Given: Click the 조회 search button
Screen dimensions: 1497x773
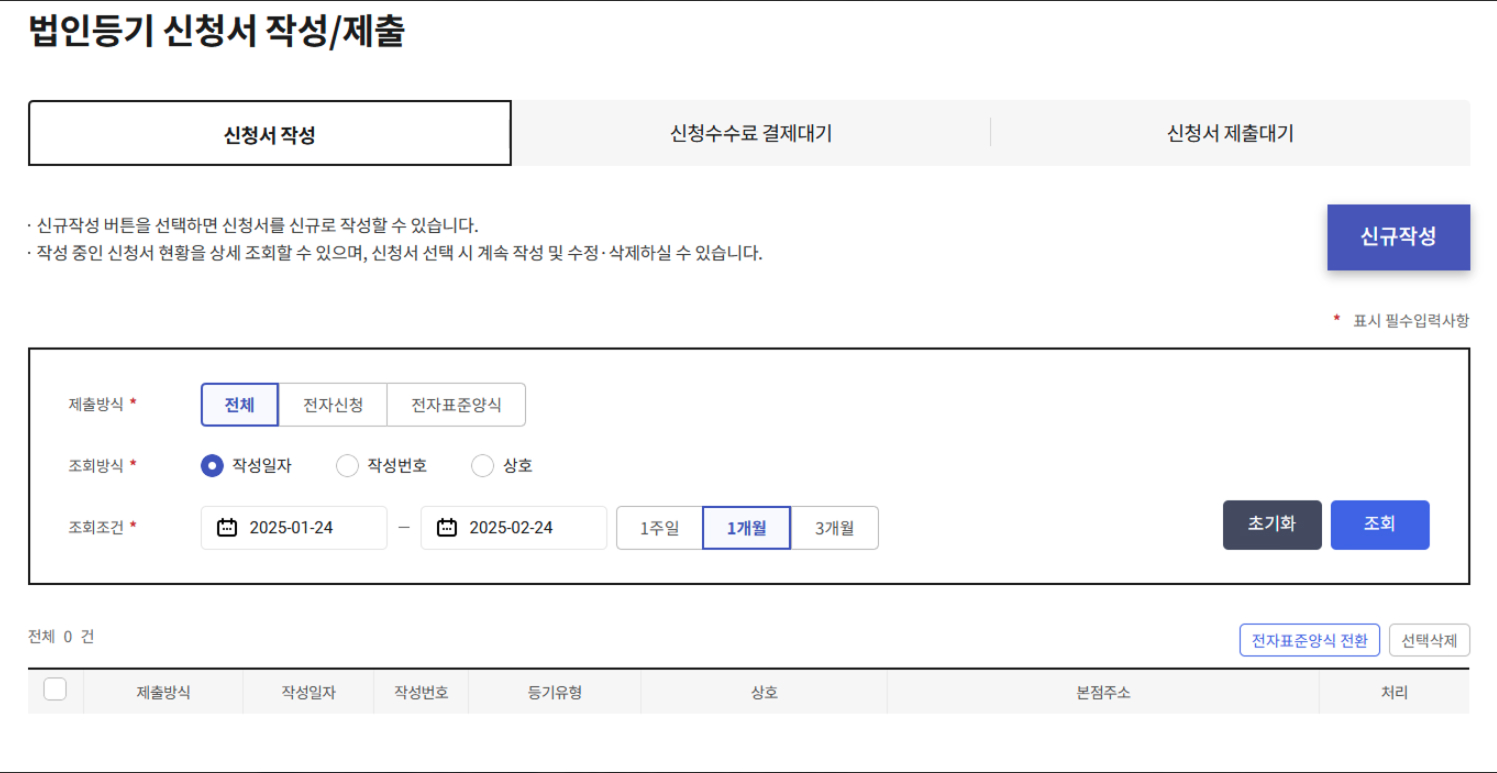Looking at the screenshot, I should (x=1381, y=524).
